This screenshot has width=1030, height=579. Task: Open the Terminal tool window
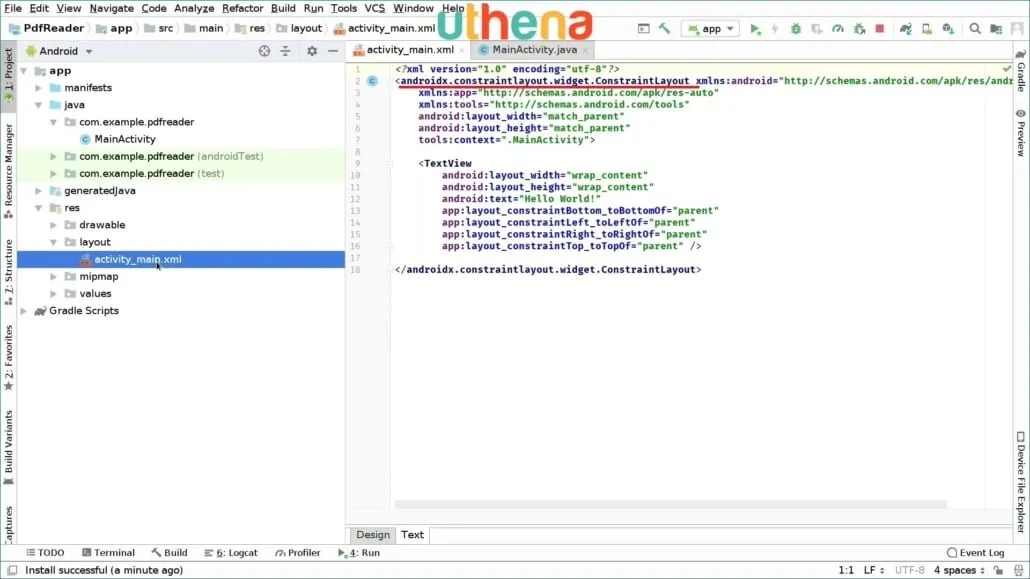tap(108, 553)
